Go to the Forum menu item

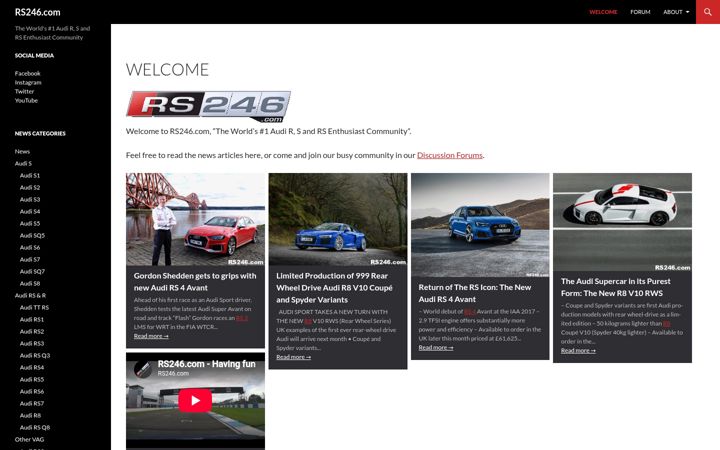[x=640, y=12]
